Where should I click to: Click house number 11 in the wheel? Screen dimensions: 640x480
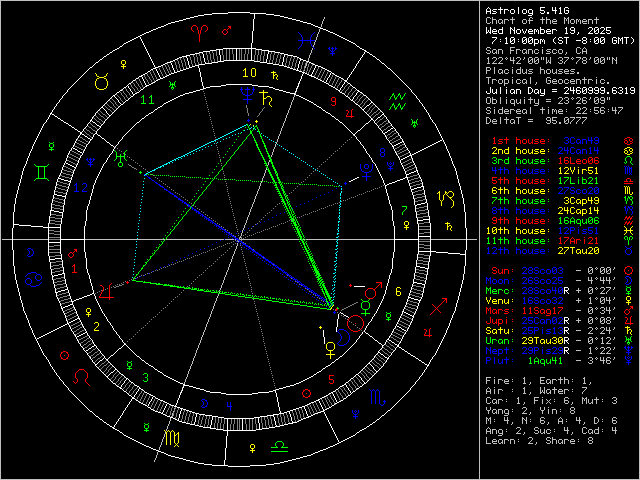[x=147, y=100]
